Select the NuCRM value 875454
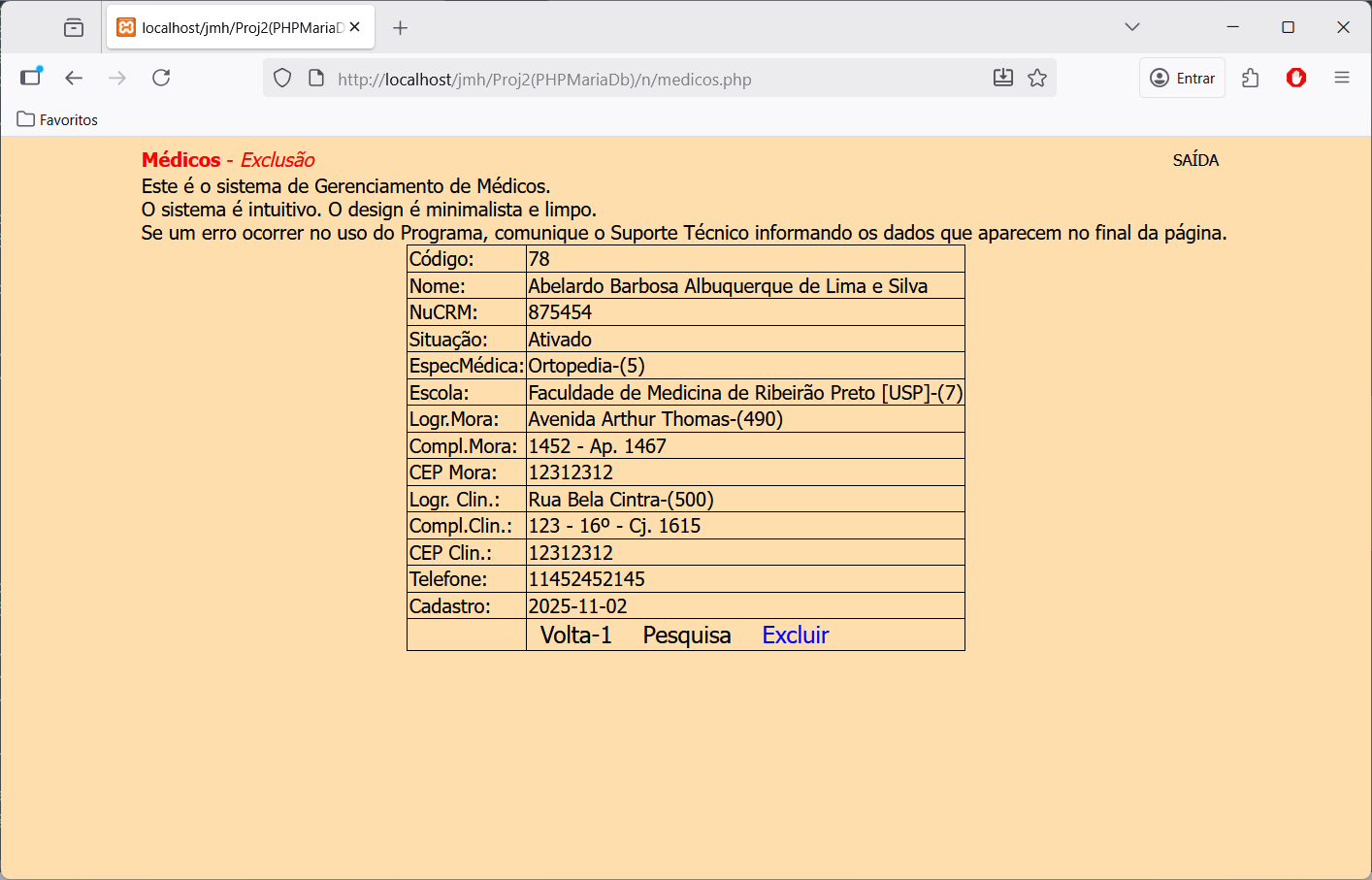Viewport: 1372px width, 880px height. coord(745,312)
